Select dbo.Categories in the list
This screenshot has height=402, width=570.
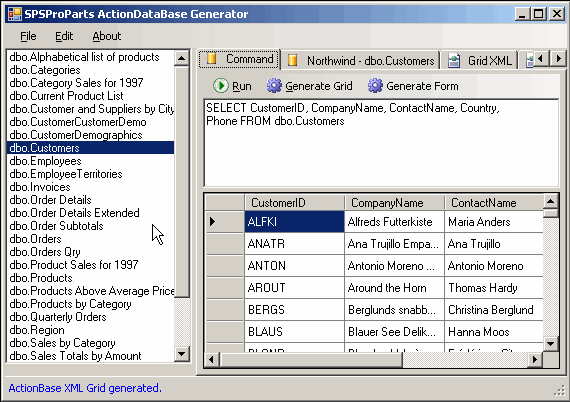click(90, 70)
